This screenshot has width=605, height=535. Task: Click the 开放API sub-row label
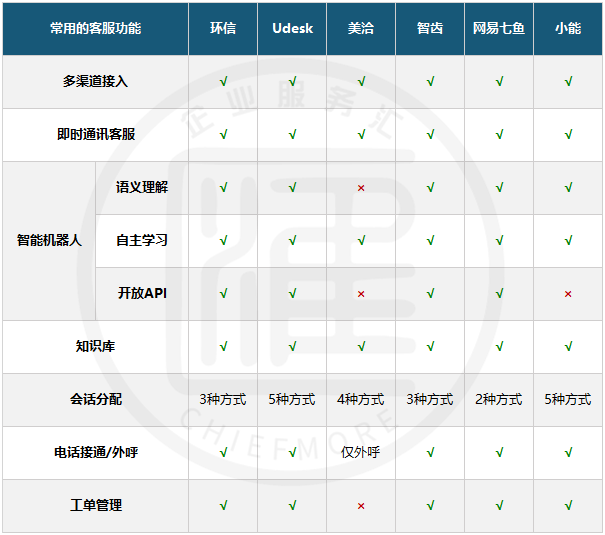(x=142, y=293)
